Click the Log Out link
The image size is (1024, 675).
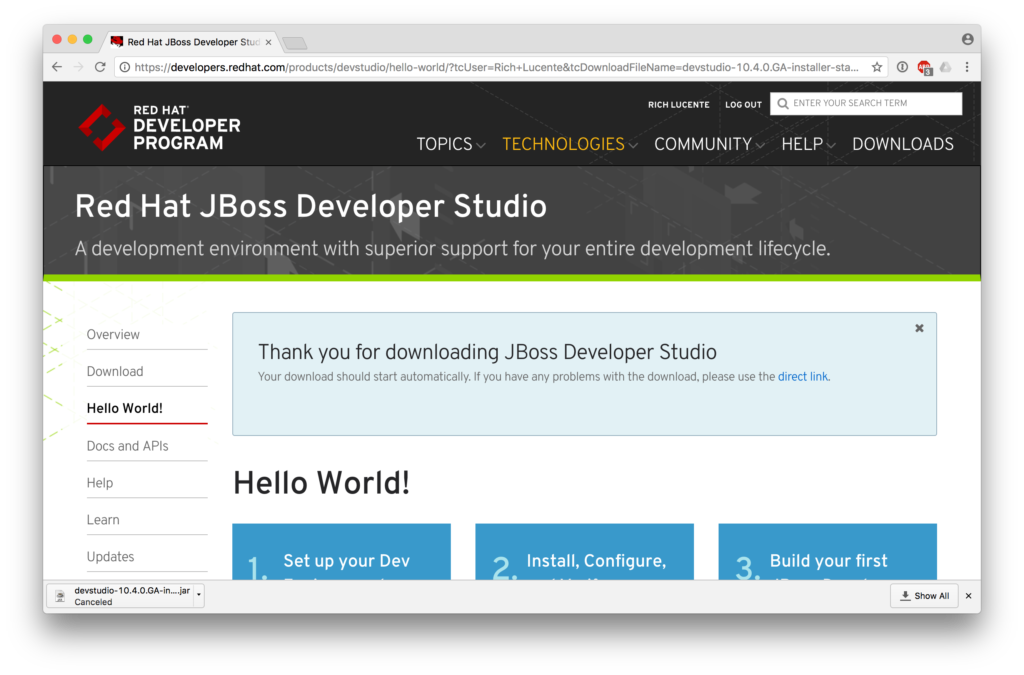(743, 105)
